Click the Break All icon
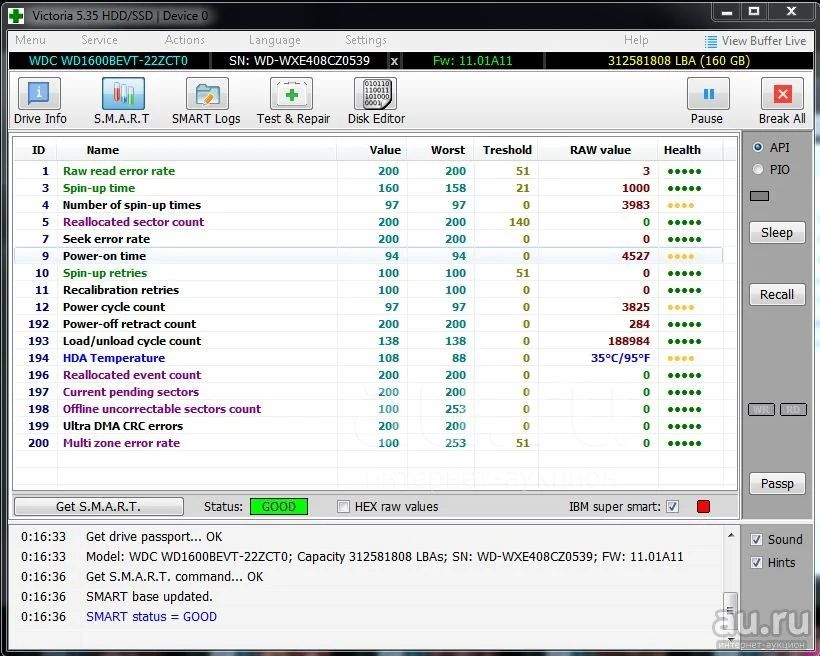This screenshot has height=656, width=820. point(782,94)
